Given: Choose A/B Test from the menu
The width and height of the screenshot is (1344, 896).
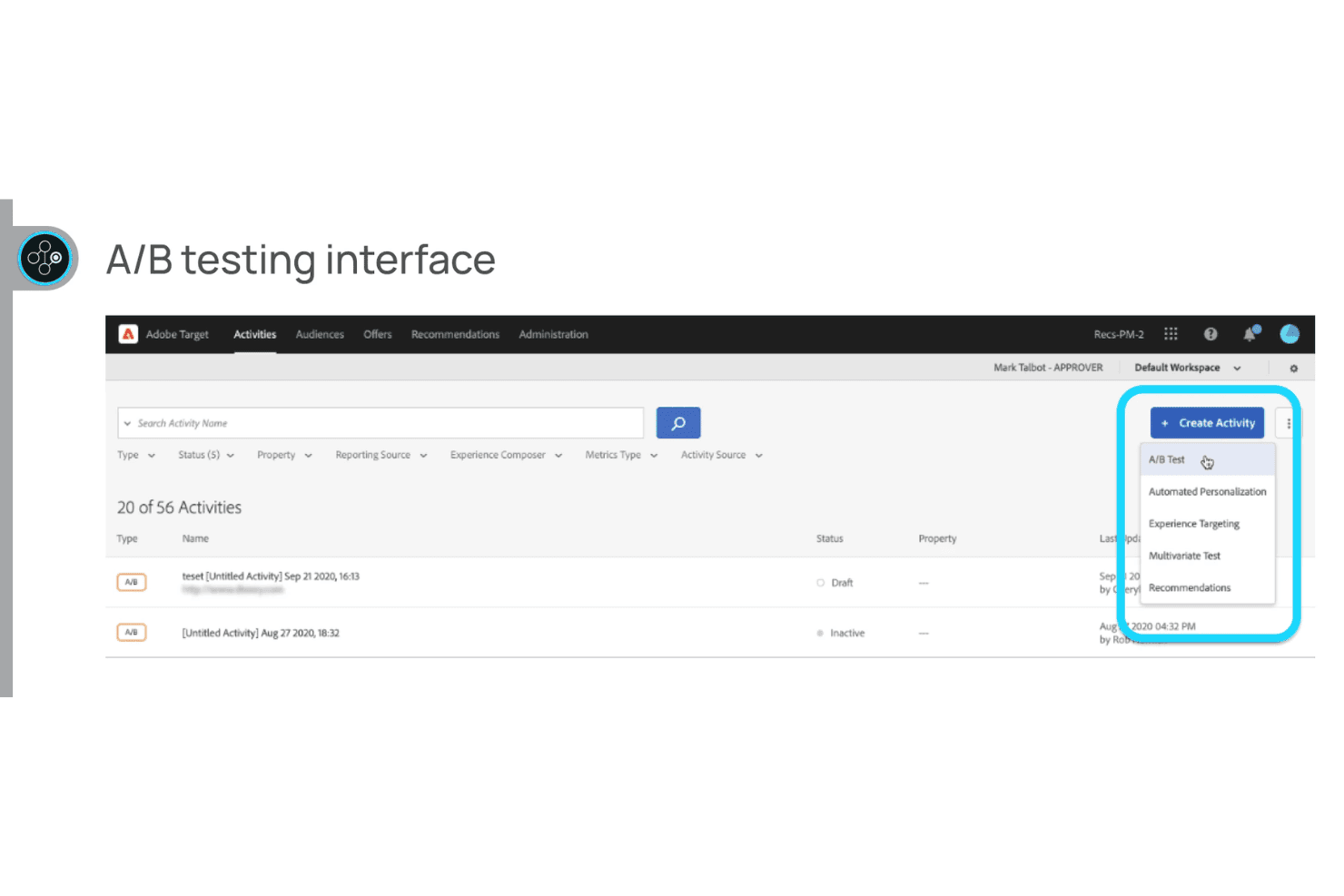Looking at the screenshot, I should pos(1208,459).
